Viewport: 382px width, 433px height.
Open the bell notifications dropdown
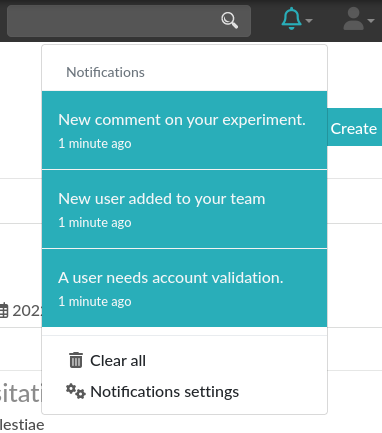(x=291, y=19)
